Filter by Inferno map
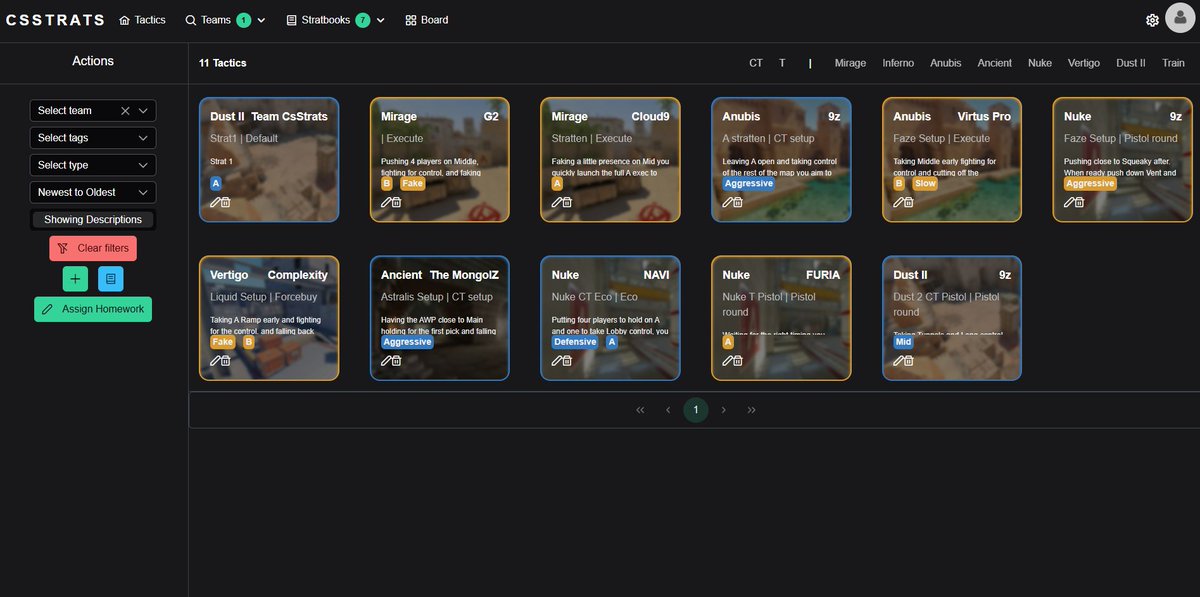This screenshot has height=597, width=1200. tap(898, 63)
